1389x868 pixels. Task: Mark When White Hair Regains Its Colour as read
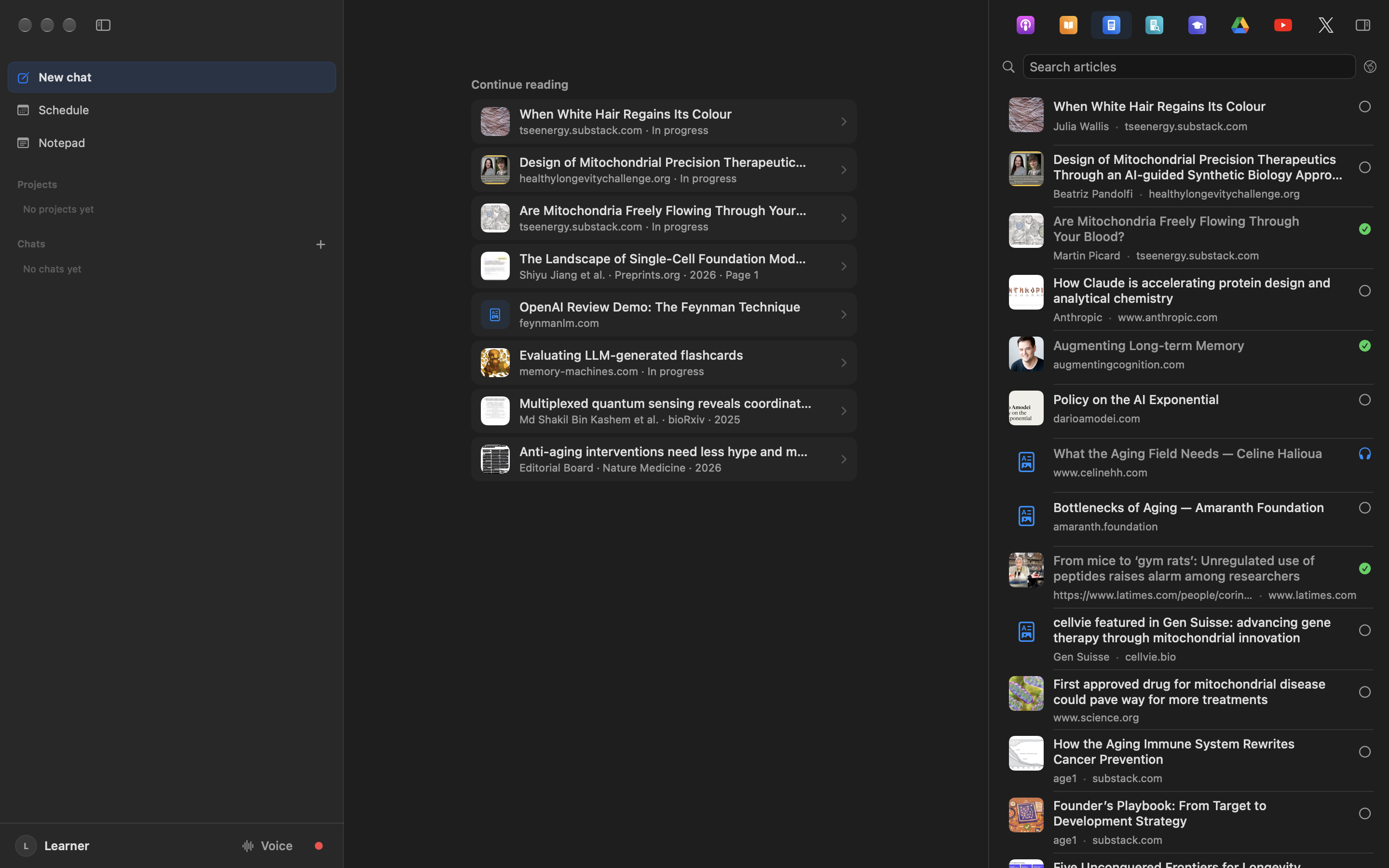coord(1364,107)
